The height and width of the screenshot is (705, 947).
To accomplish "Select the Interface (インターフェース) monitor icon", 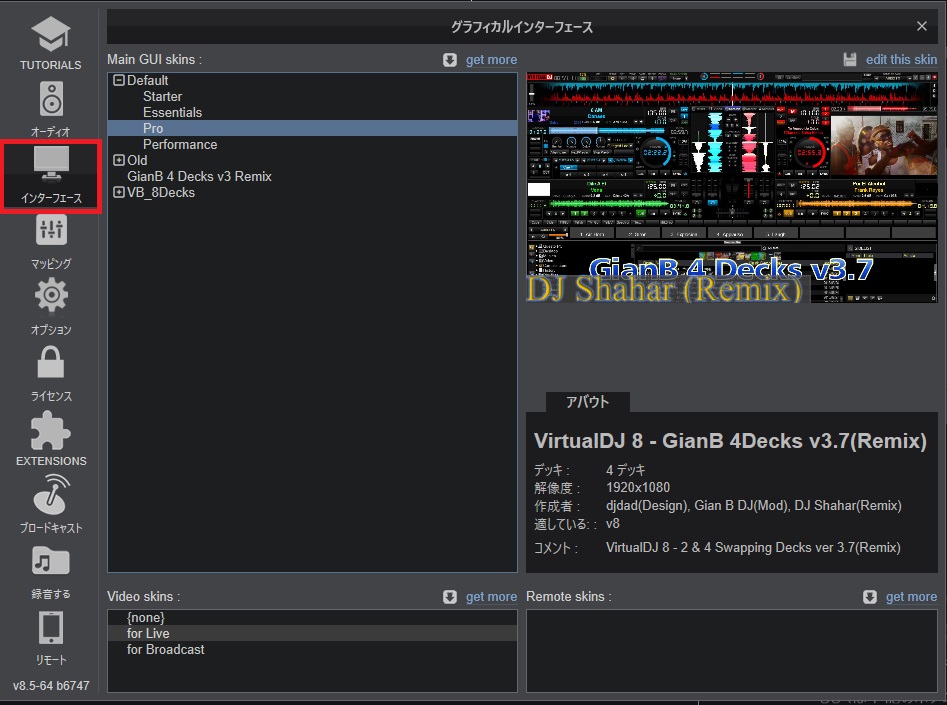I will (x=51, y=164).
